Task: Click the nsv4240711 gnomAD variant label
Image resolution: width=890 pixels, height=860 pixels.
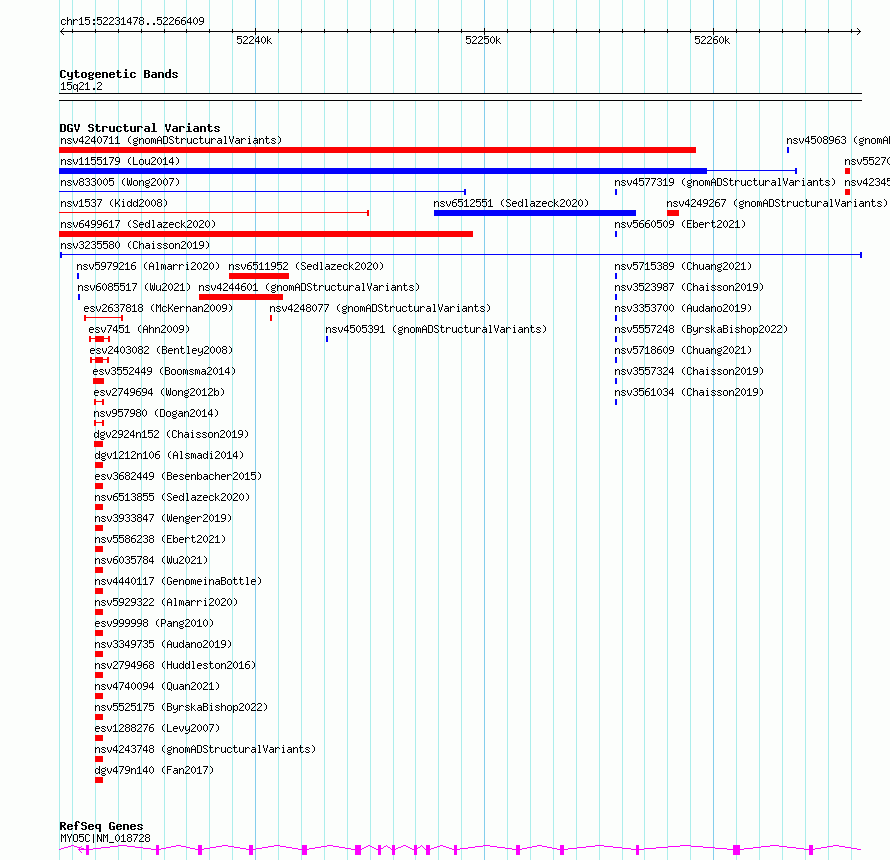Action: pos(171,140)
